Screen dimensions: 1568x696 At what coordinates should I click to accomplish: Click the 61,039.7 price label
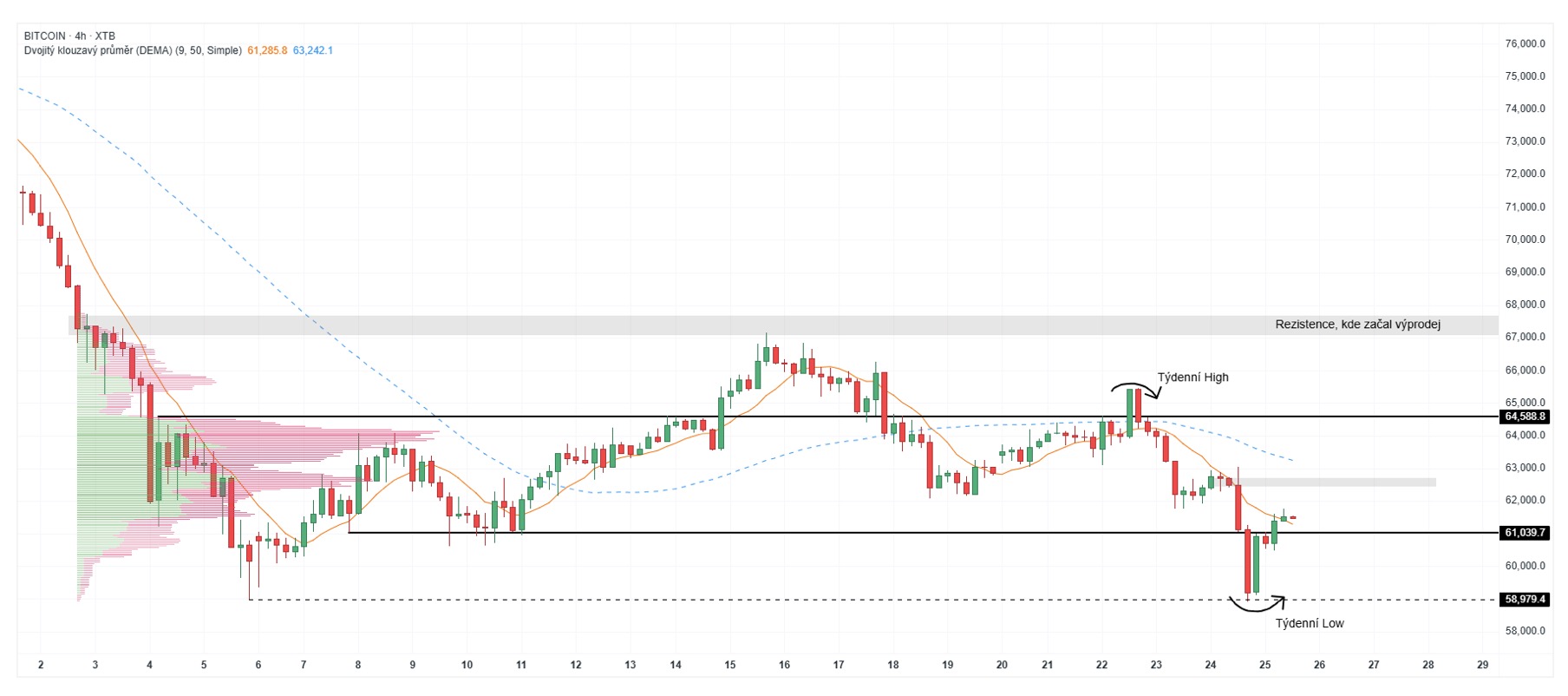point(1525,532)
